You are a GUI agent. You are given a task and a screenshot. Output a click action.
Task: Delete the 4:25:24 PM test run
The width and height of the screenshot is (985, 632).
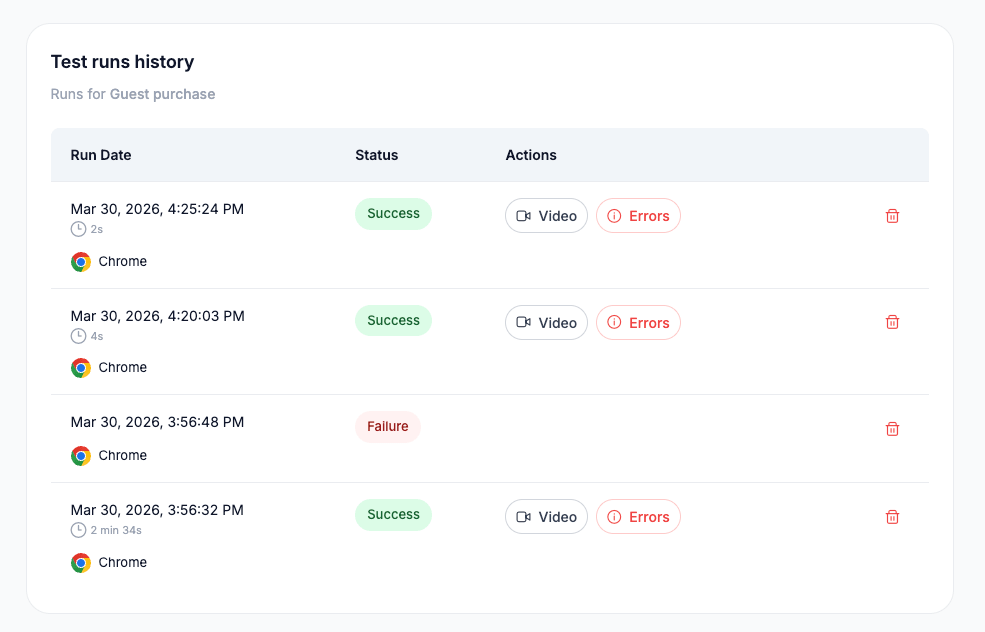pyautogui.click(x=892, y=216)
